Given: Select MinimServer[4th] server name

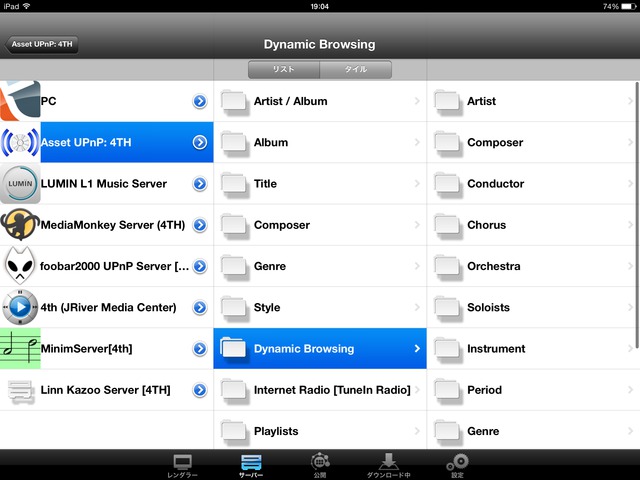Looking at the screenshot, I should point(87,349).
